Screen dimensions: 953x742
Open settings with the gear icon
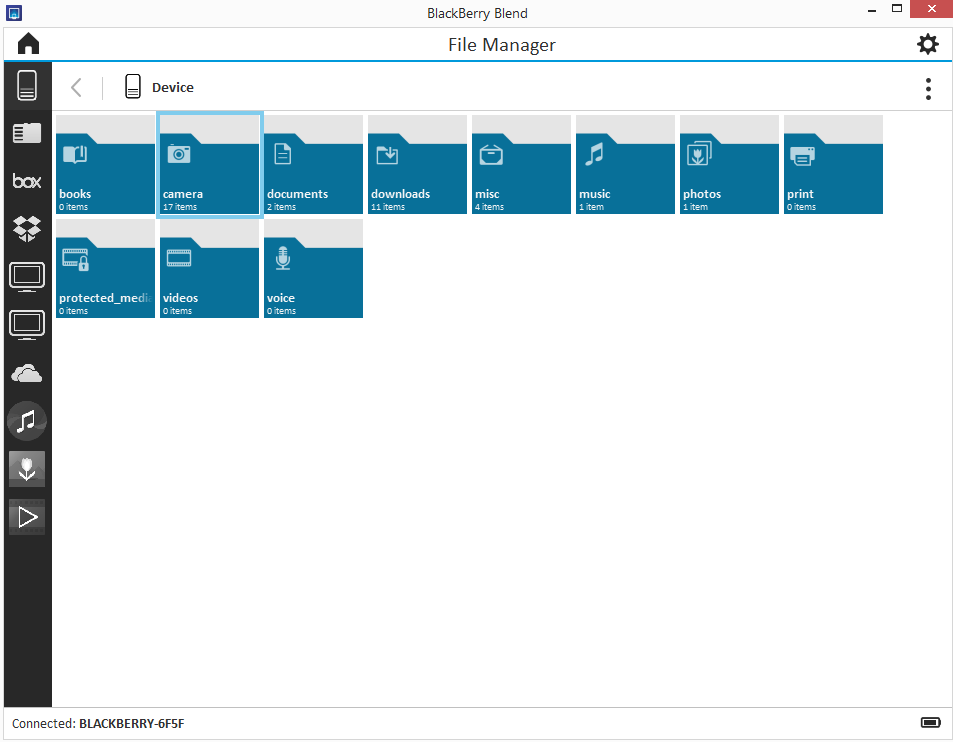click(927, 44)
